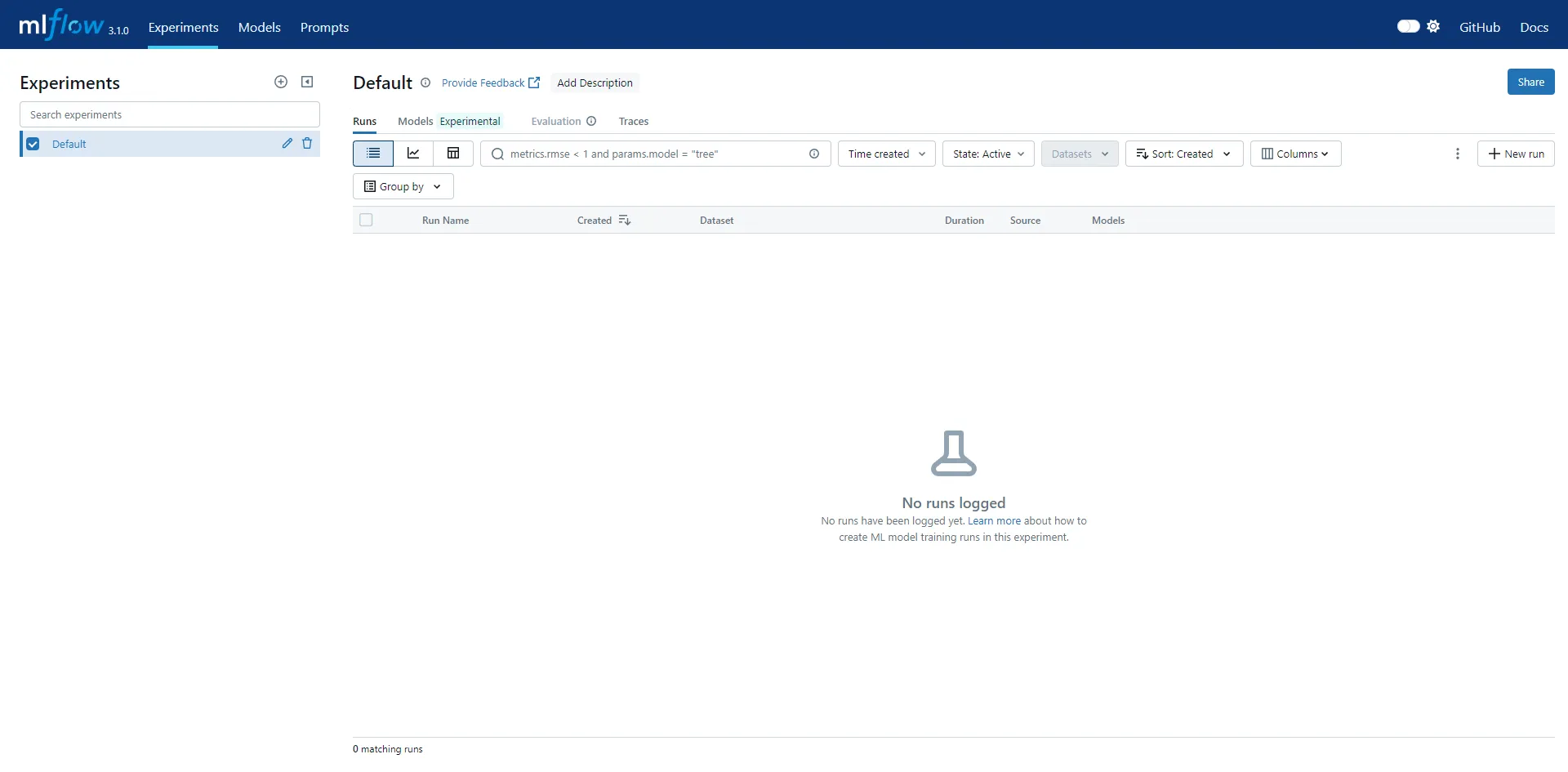Open the Provide Feedback link
Image resolution: width=1568 pixels, height=772 pixels.
click(484, 83)
